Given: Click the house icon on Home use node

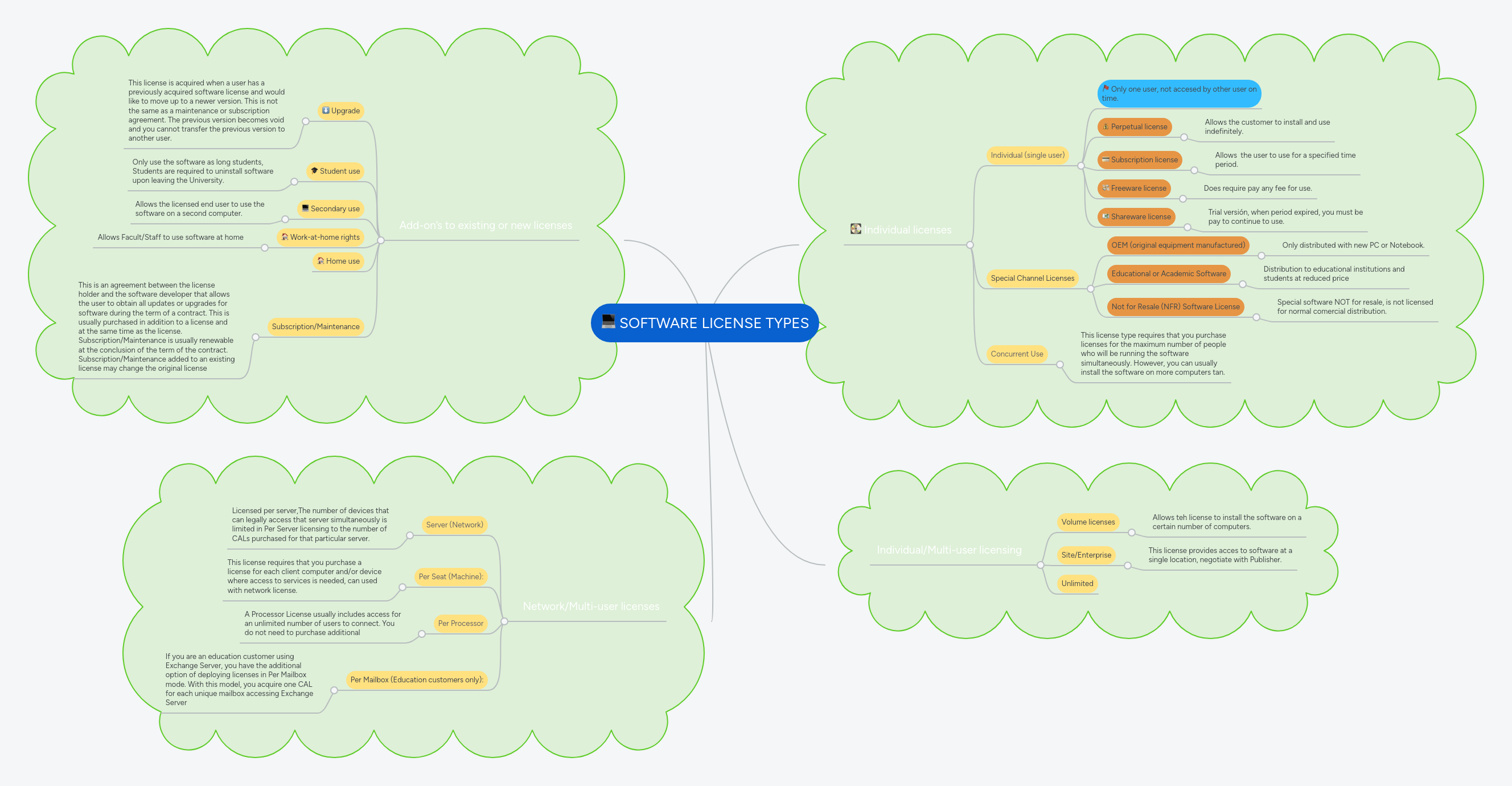Looking at the screenshot, I should [321, 261].
